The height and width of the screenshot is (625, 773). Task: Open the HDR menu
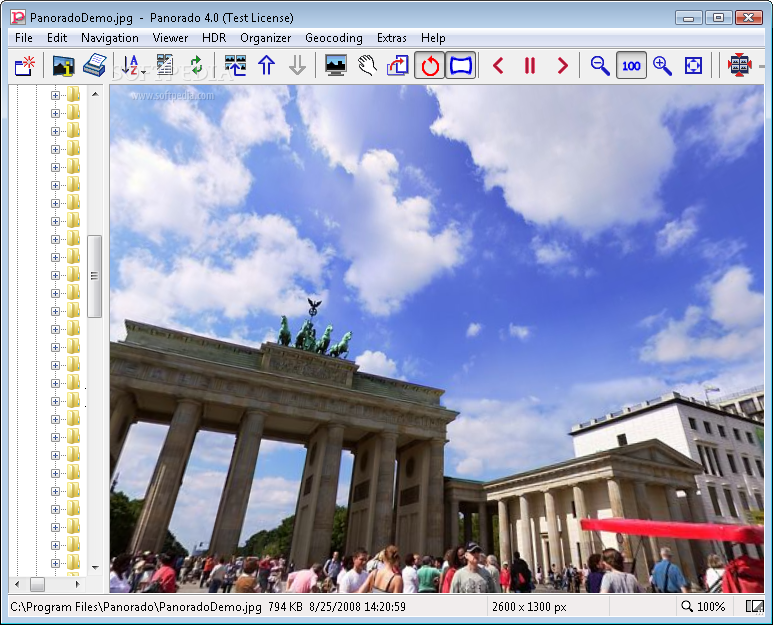pyautogui.click(x=214, y=38)
